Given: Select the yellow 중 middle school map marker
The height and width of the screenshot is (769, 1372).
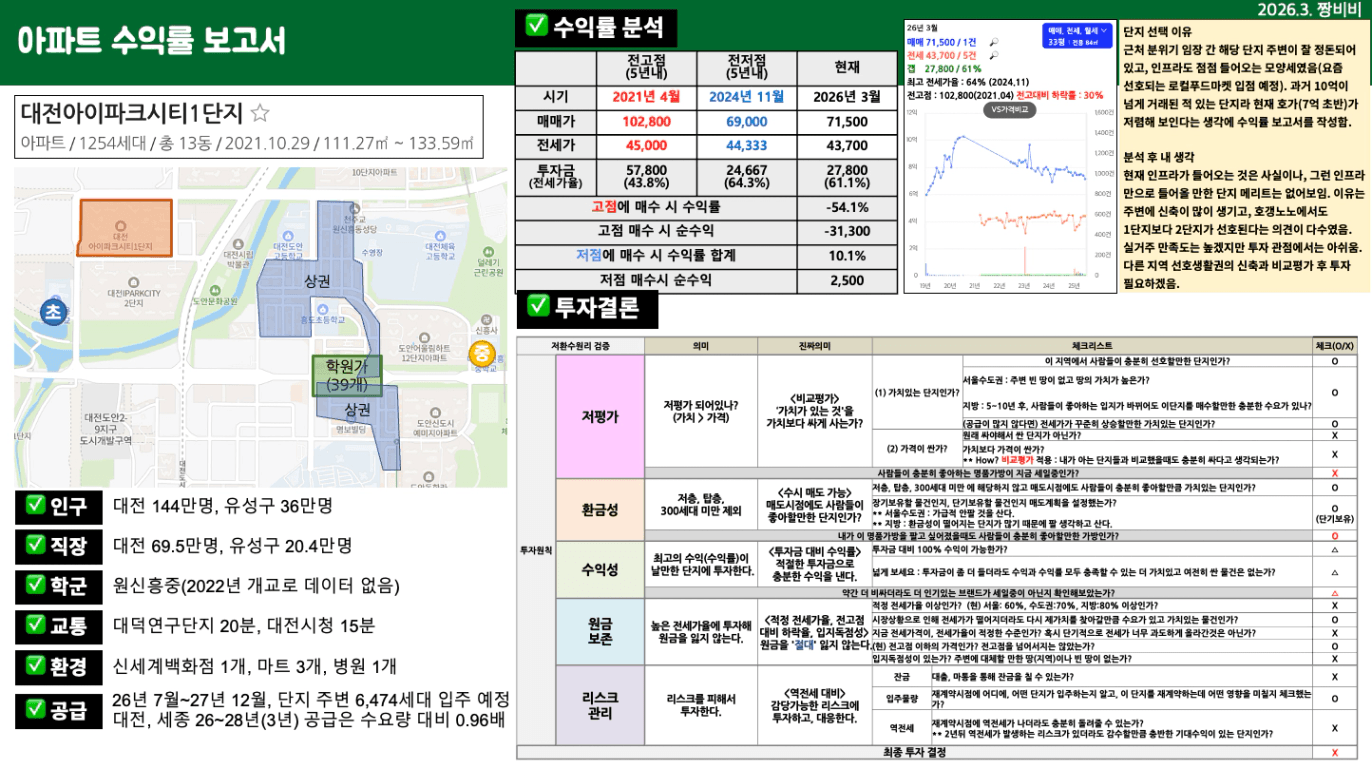Looking at the screenshot, I should click(482, 353).
